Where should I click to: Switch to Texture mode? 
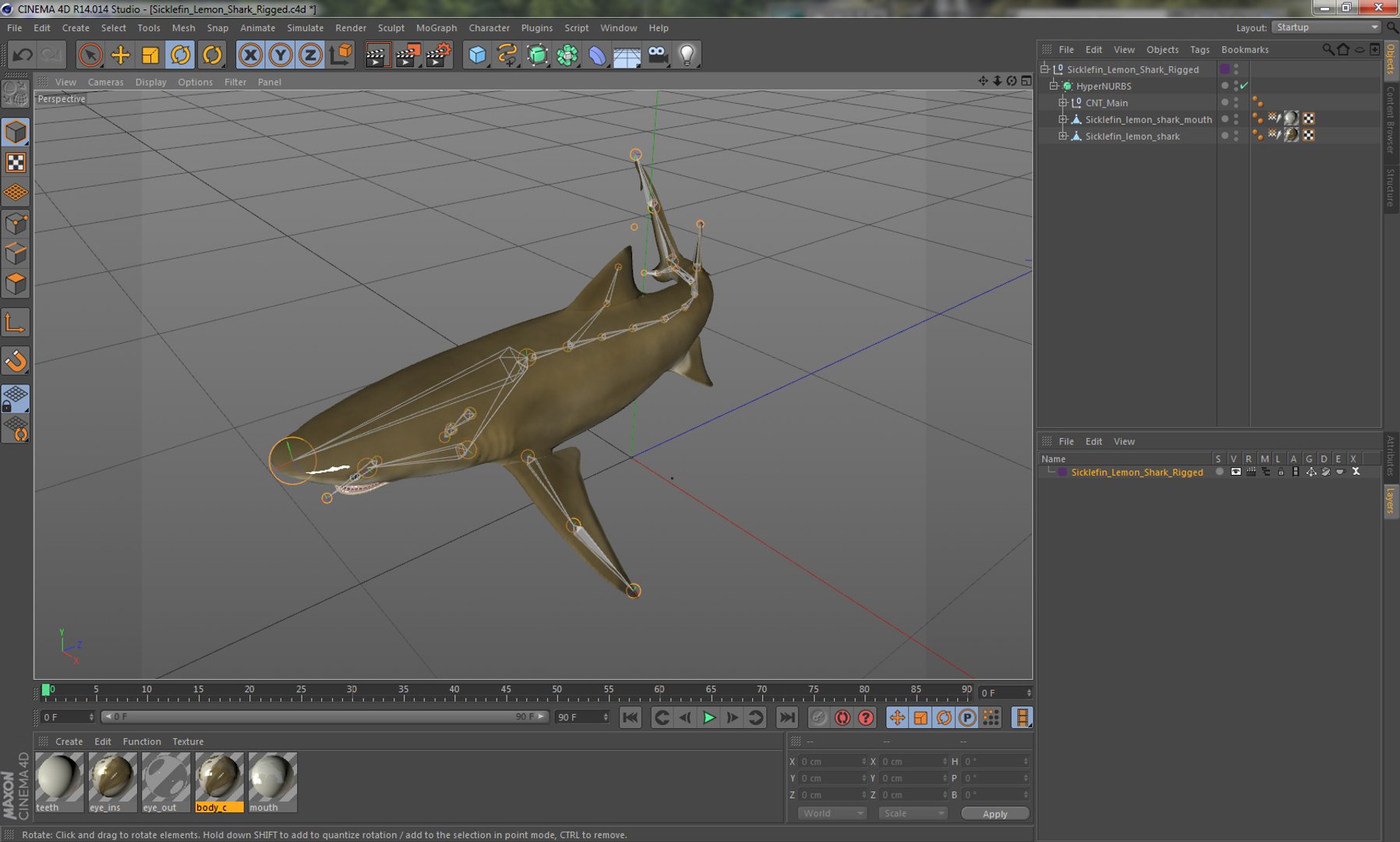coord(16,162)
